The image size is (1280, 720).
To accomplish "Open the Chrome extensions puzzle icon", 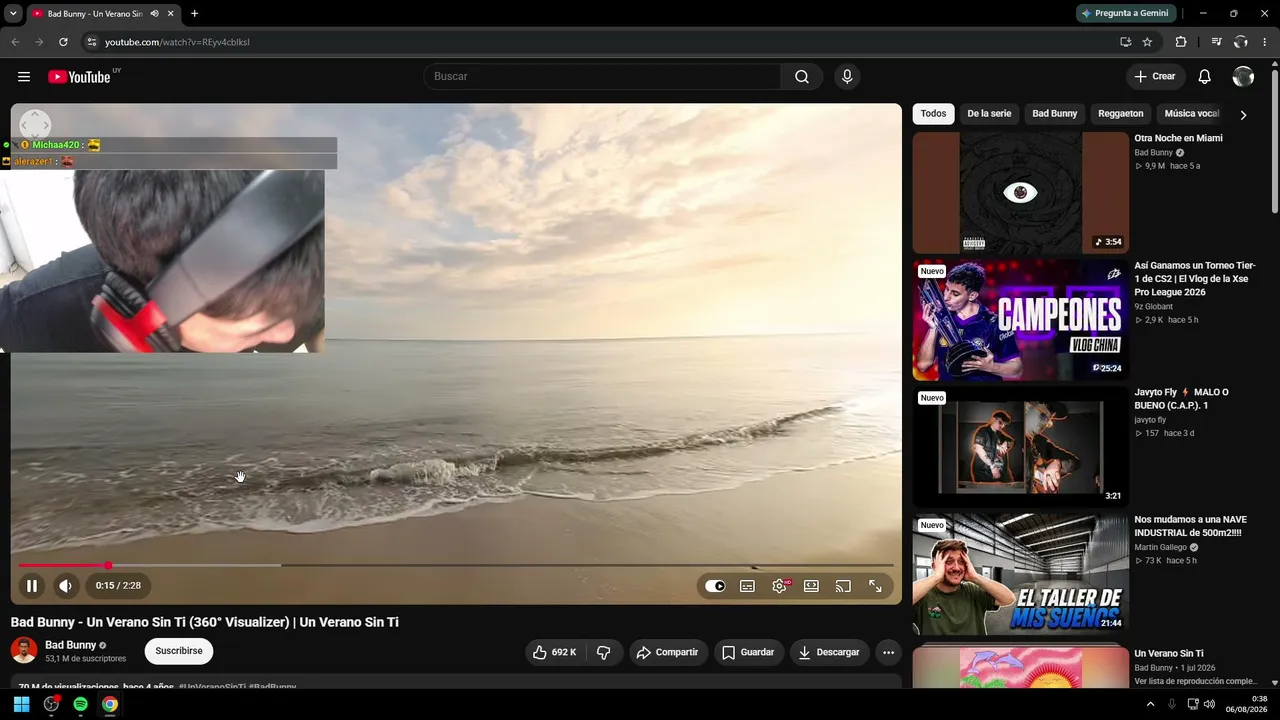I will click(x=1181, y=42).
